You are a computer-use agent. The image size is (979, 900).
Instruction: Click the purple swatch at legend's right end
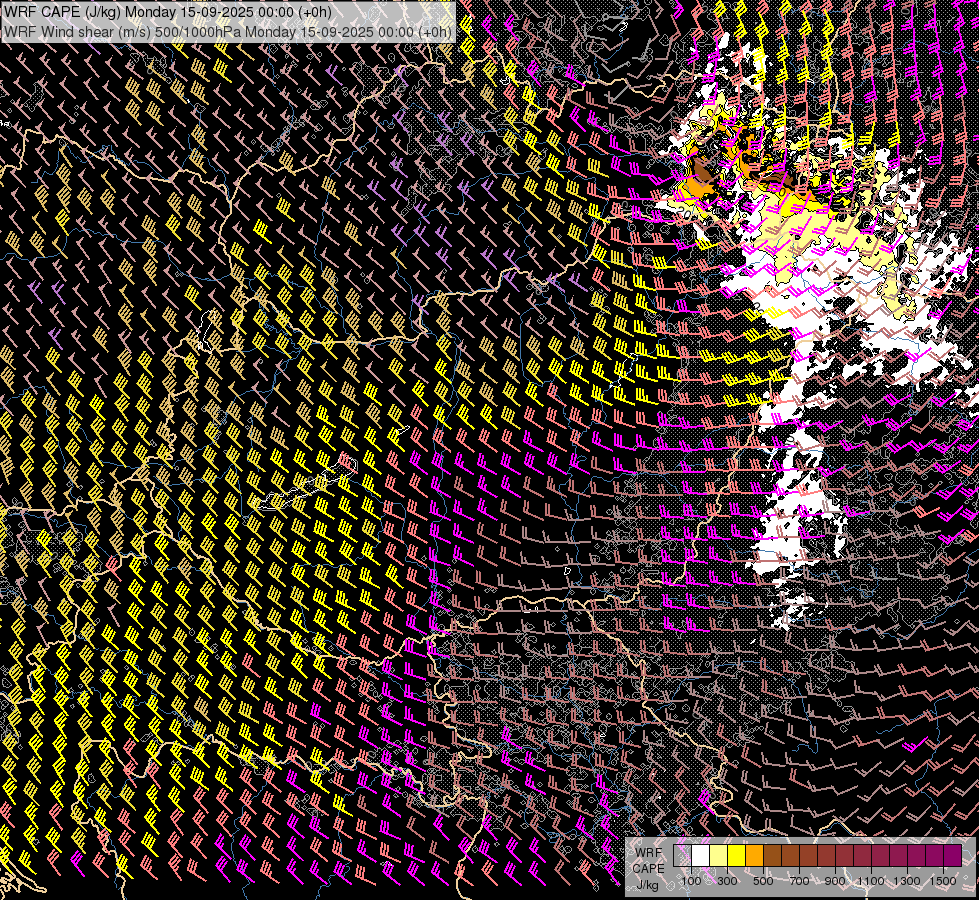(x=952, y=856)
